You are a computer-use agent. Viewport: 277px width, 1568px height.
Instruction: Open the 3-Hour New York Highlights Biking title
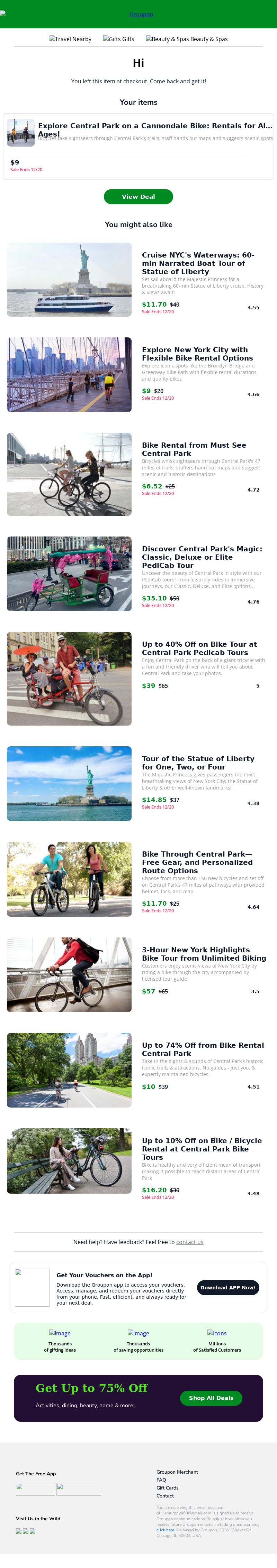click(x=204, y=954)
